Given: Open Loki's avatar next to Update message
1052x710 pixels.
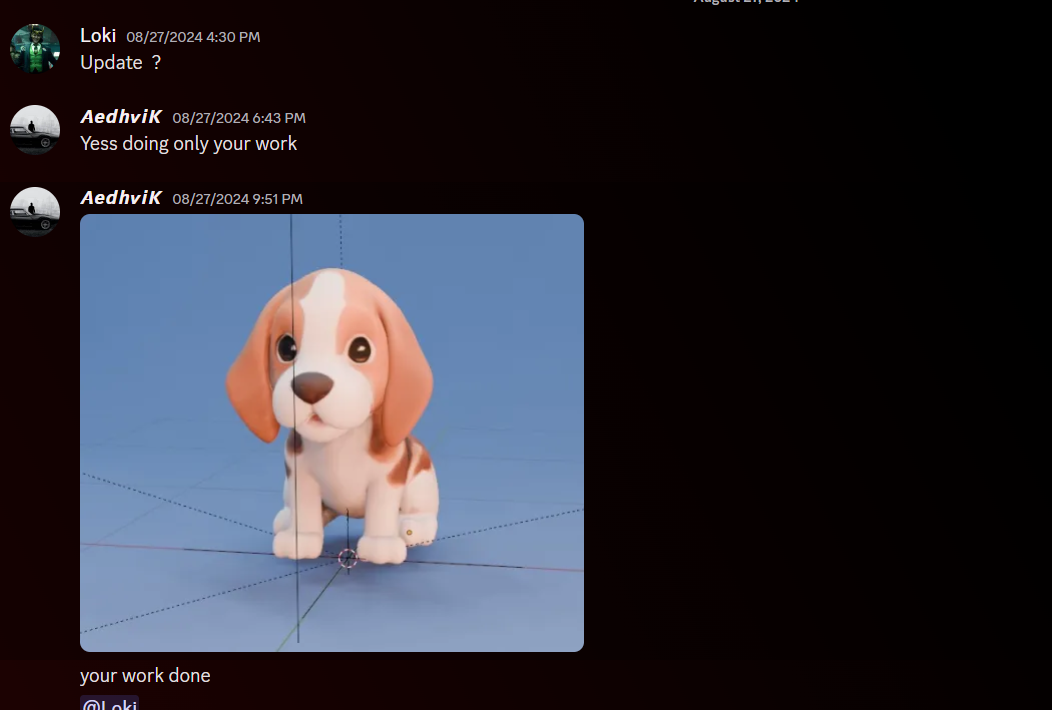Looking at the screenshot, I should click(35, 48).
